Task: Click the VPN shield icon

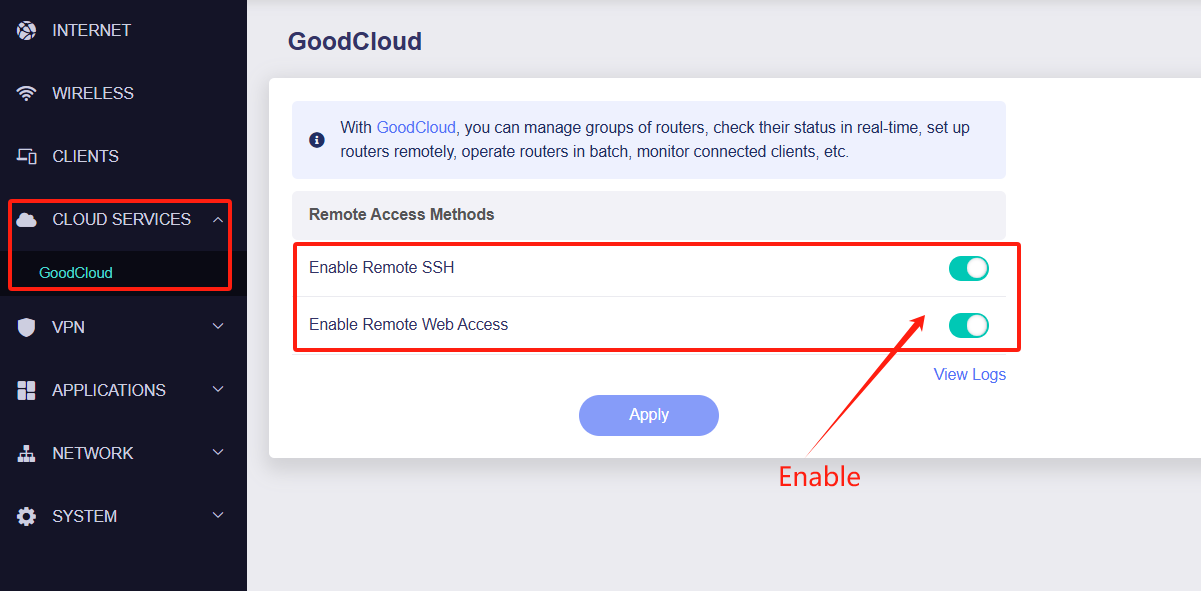Action: pyautogui.click(x=27, y=327)
